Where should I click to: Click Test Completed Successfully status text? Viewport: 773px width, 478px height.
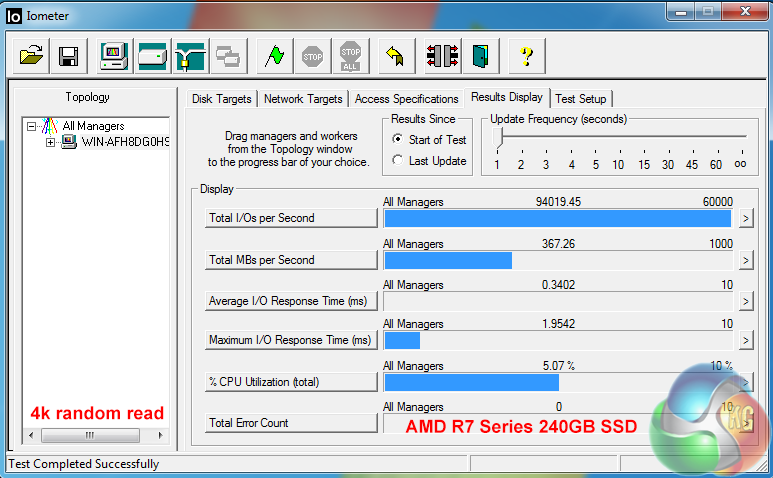click(84, 464)
